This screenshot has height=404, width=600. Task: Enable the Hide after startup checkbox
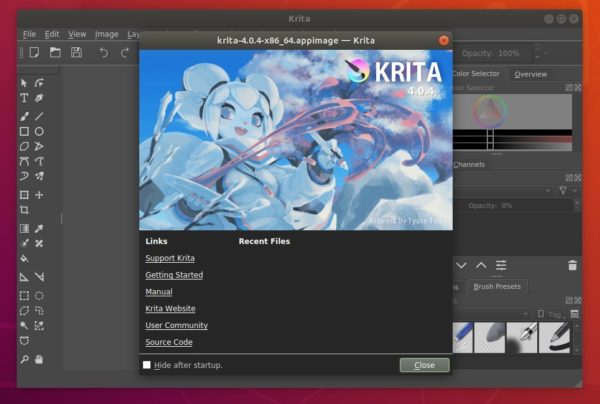coord(147,365)
